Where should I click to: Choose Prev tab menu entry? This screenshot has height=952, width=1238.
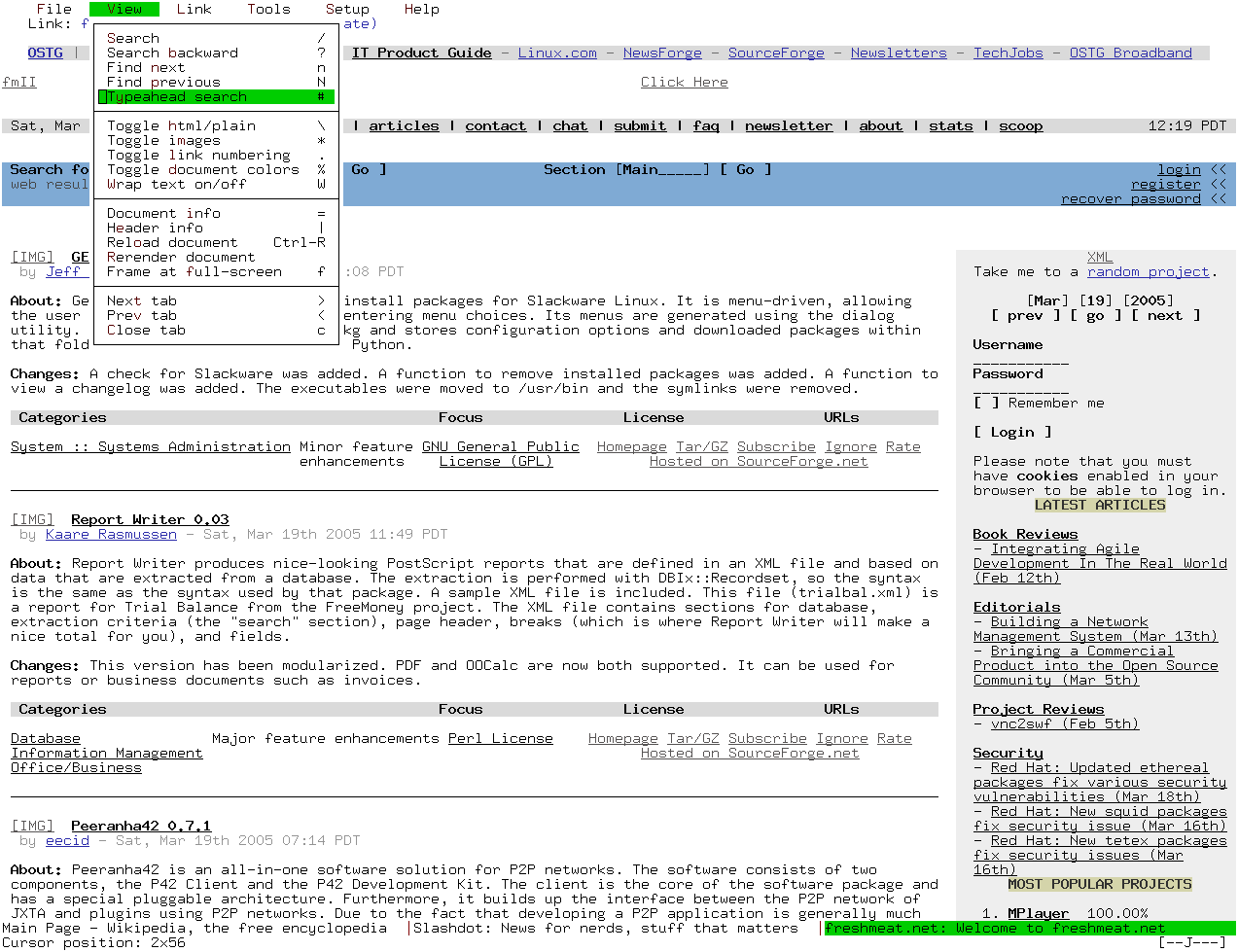tap(216, 316)
